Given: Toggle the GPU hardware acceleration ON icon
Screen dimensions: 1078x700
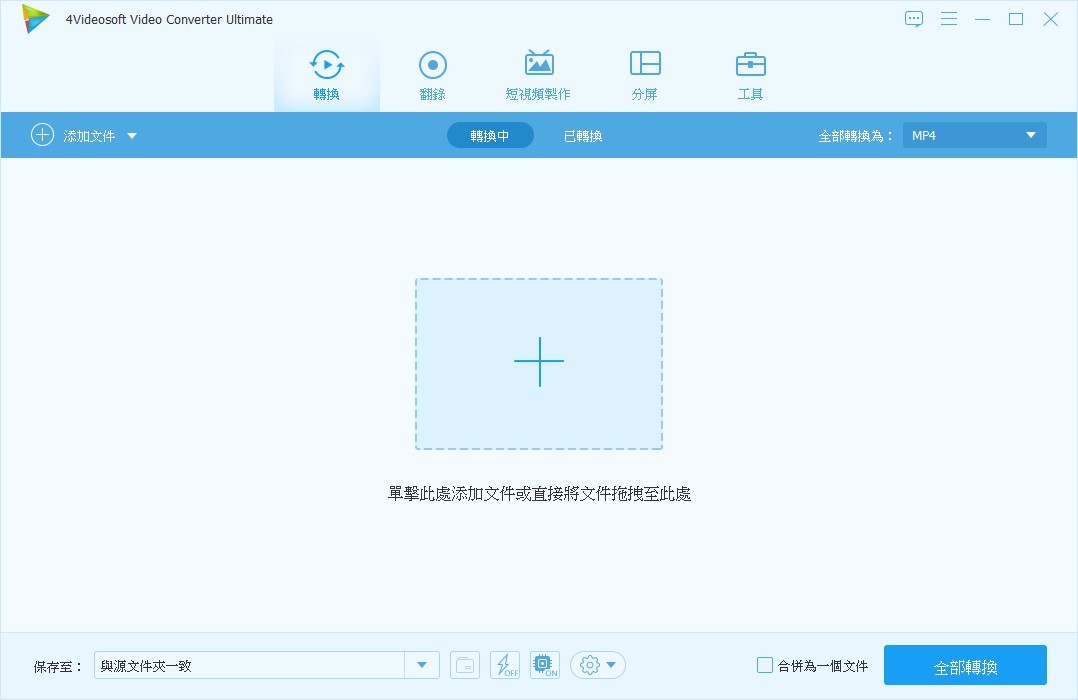Looking at the screenshot, I should [x=545, y=665].
